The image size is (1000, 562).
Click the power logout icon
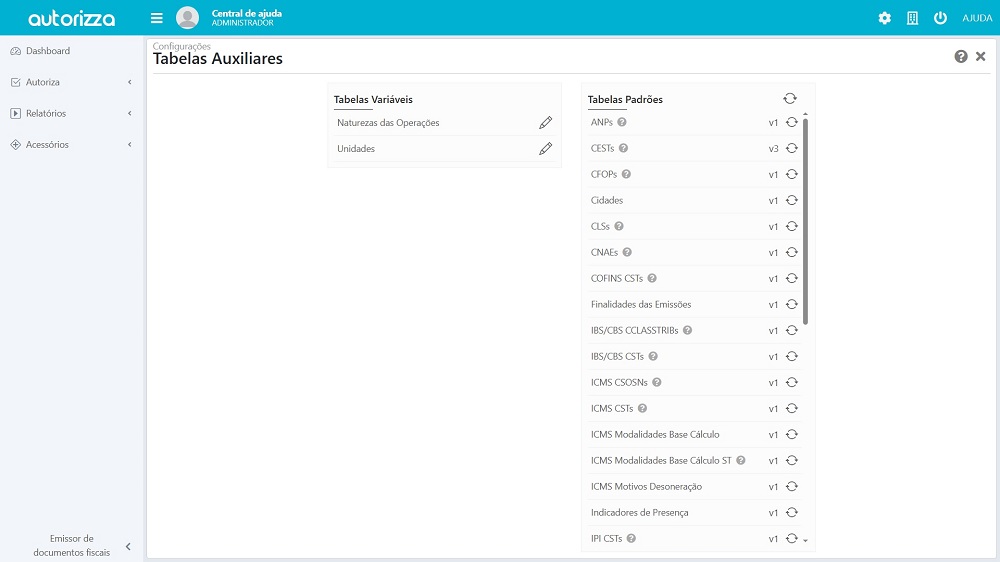tap(940, 18)
